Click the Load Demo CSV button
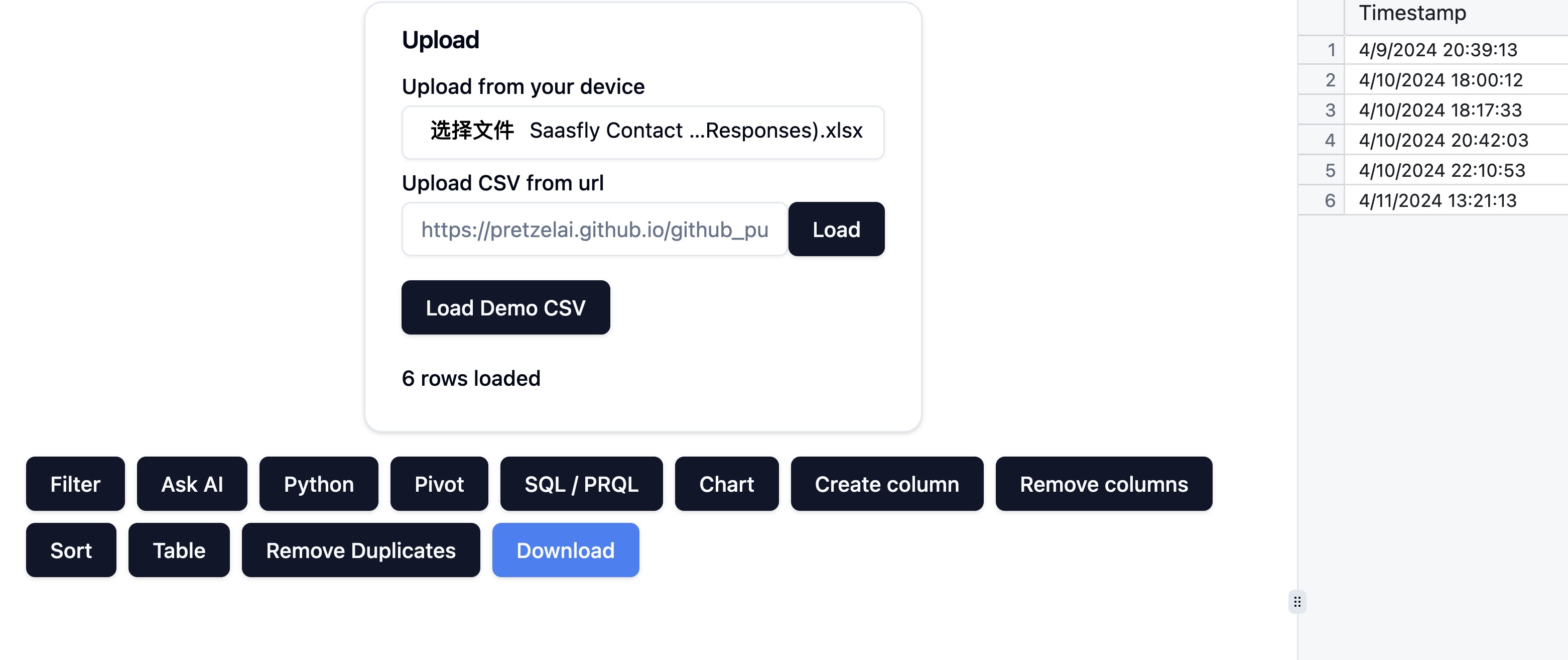 504,307
